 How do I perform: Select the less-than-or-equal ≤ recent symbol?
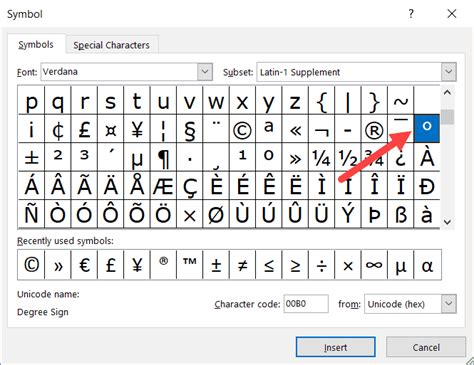coord(269,265)
